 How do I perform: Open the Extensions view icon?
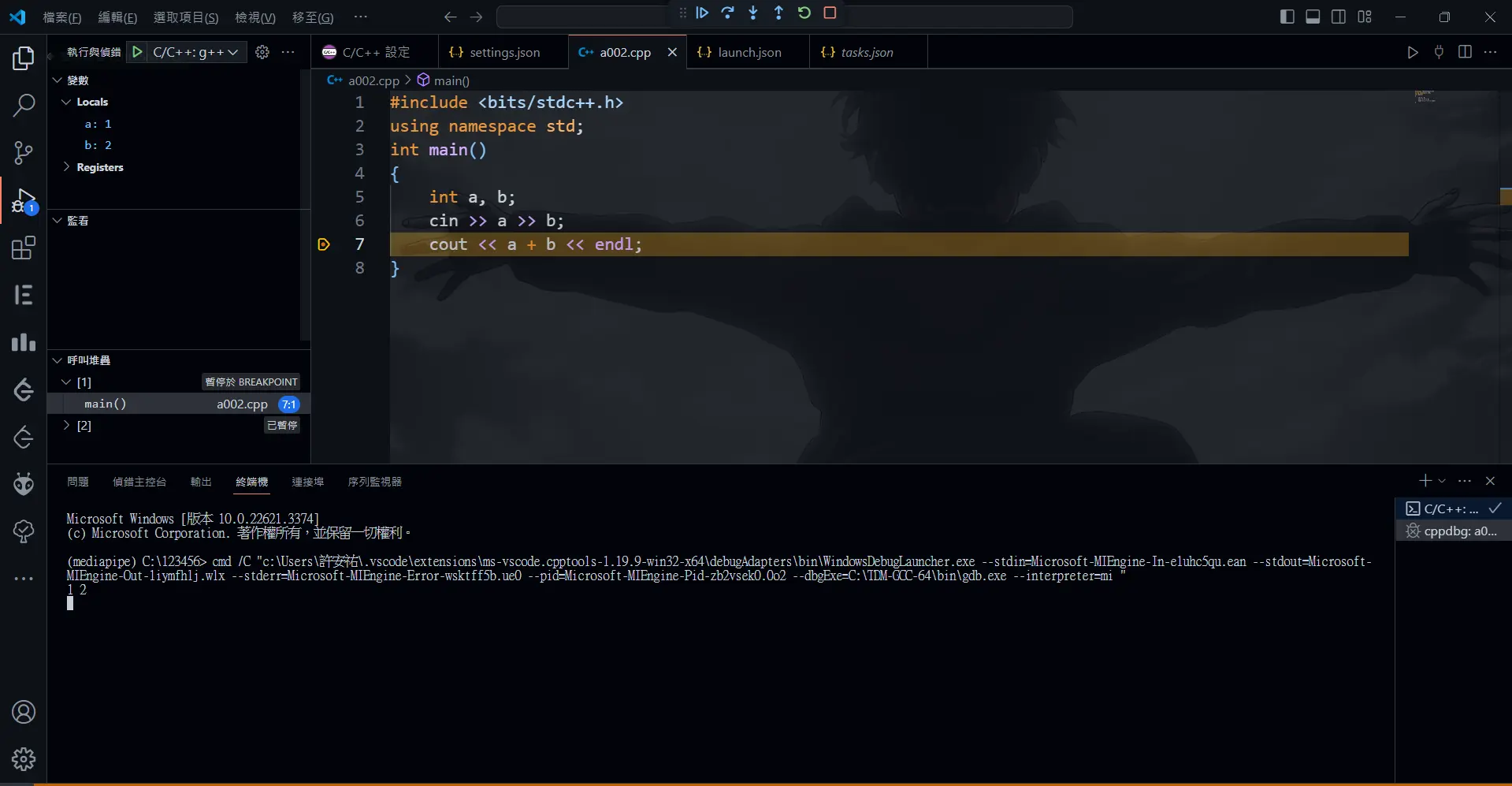click(24, 248)
